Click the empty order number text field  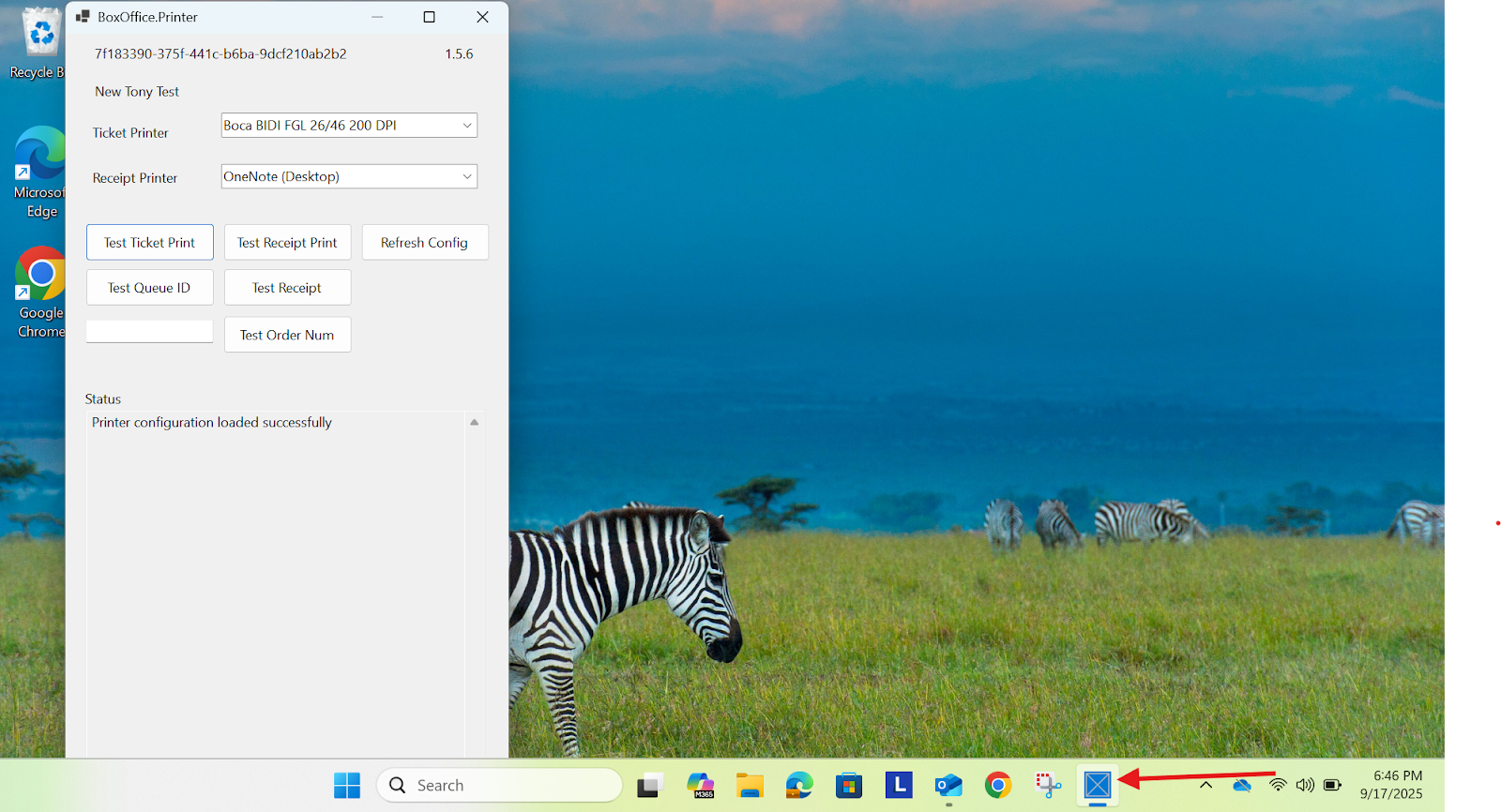(x=150, y=332)
